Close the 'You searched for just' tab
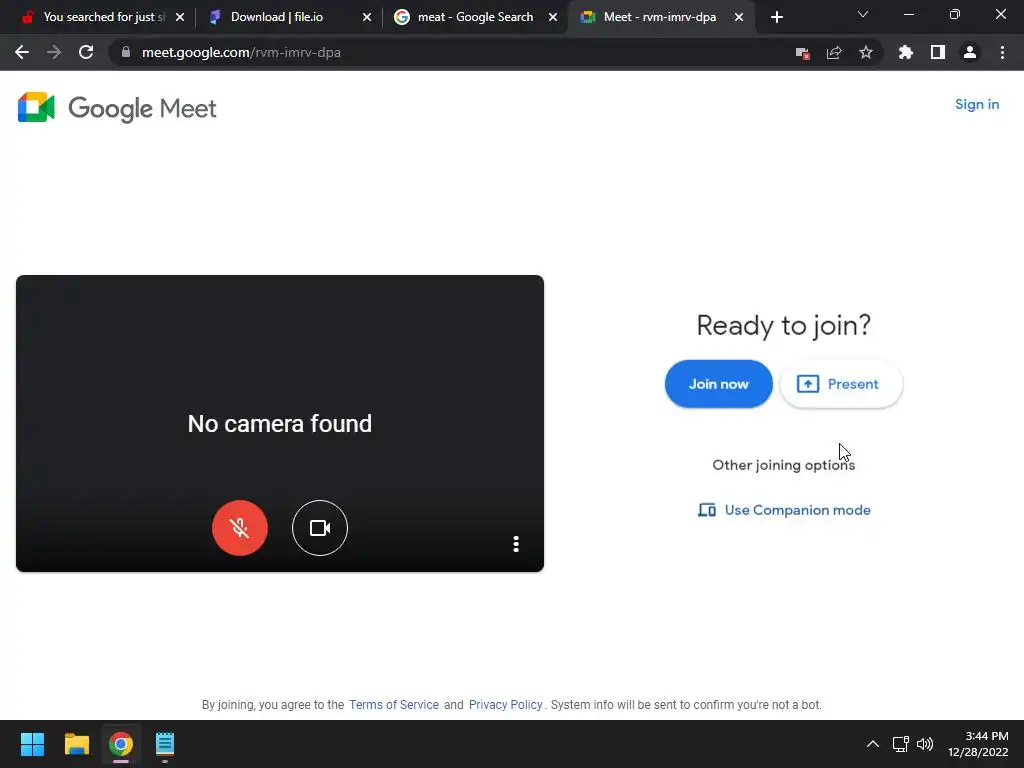 pyautogui.click(x=180, y=17)
